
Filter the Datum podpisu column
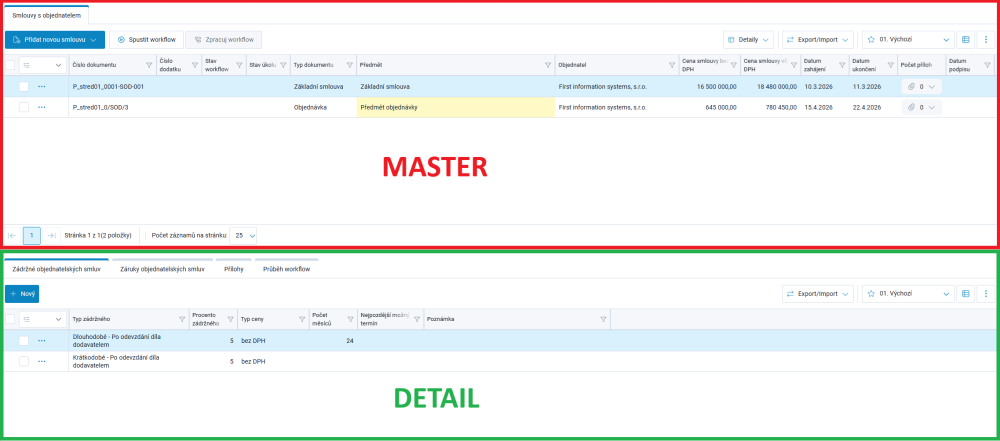[987, 65]
